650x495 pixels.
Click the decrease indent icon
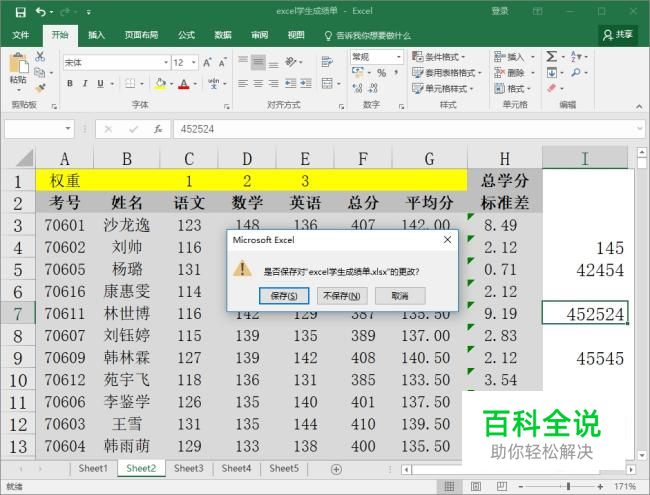pyautogui.click(x=291, y=84)
